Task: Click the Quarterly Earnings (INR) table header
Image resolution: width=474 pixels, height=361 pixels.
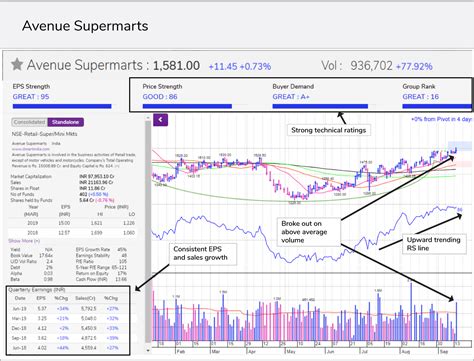Action: [x=37, y=290]
